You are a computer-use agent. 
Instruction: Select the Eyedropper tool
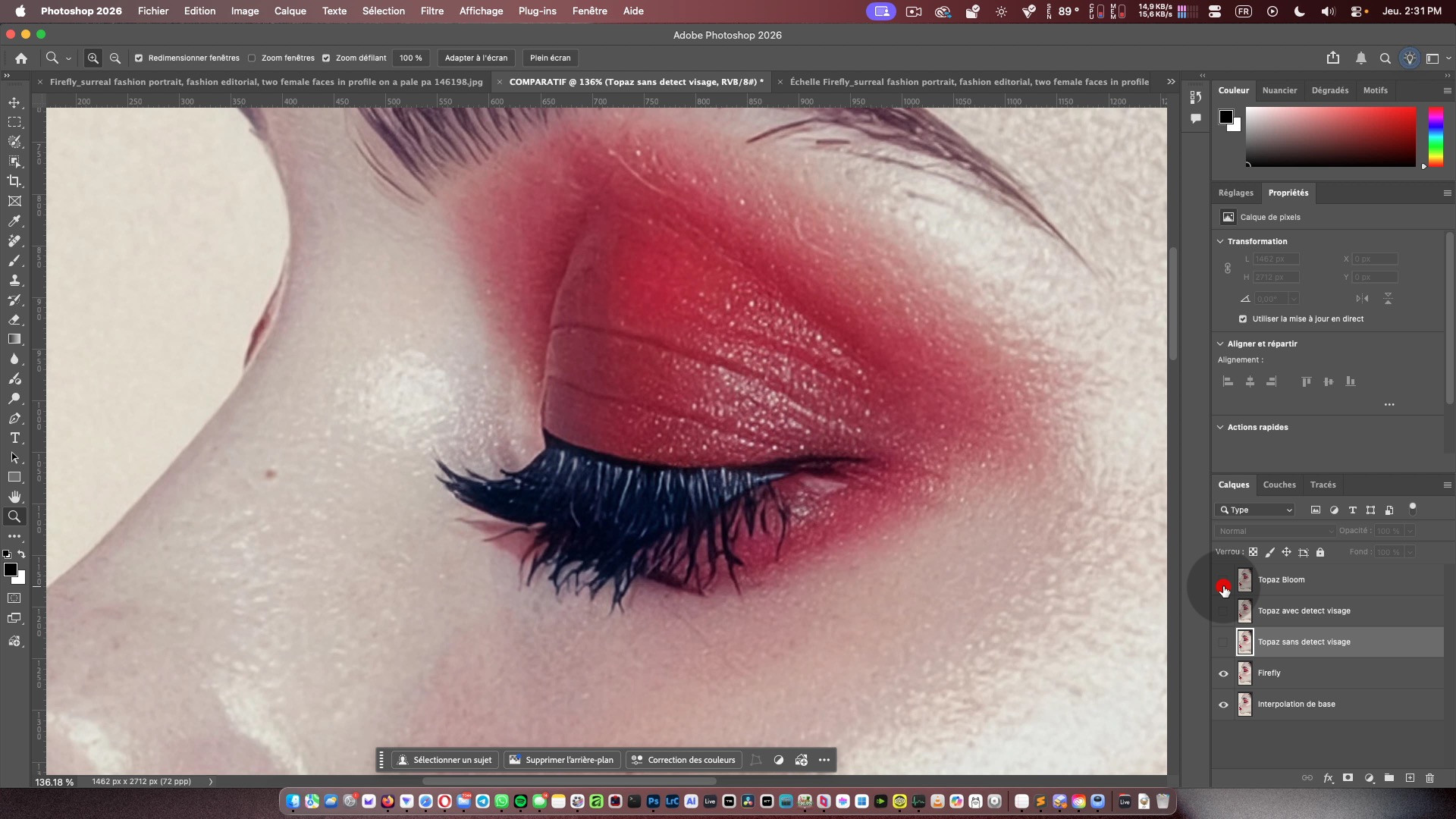(x=14, y=221)
